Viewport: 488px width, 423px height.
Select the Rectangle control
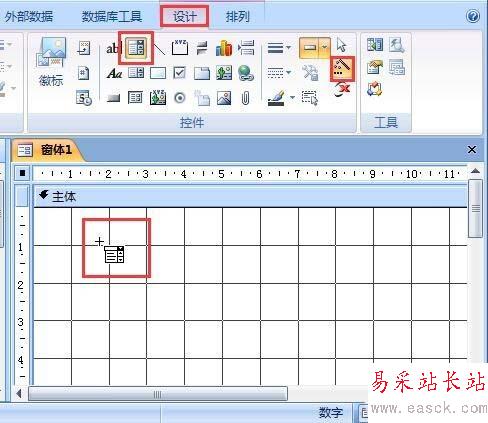point(158,73)
